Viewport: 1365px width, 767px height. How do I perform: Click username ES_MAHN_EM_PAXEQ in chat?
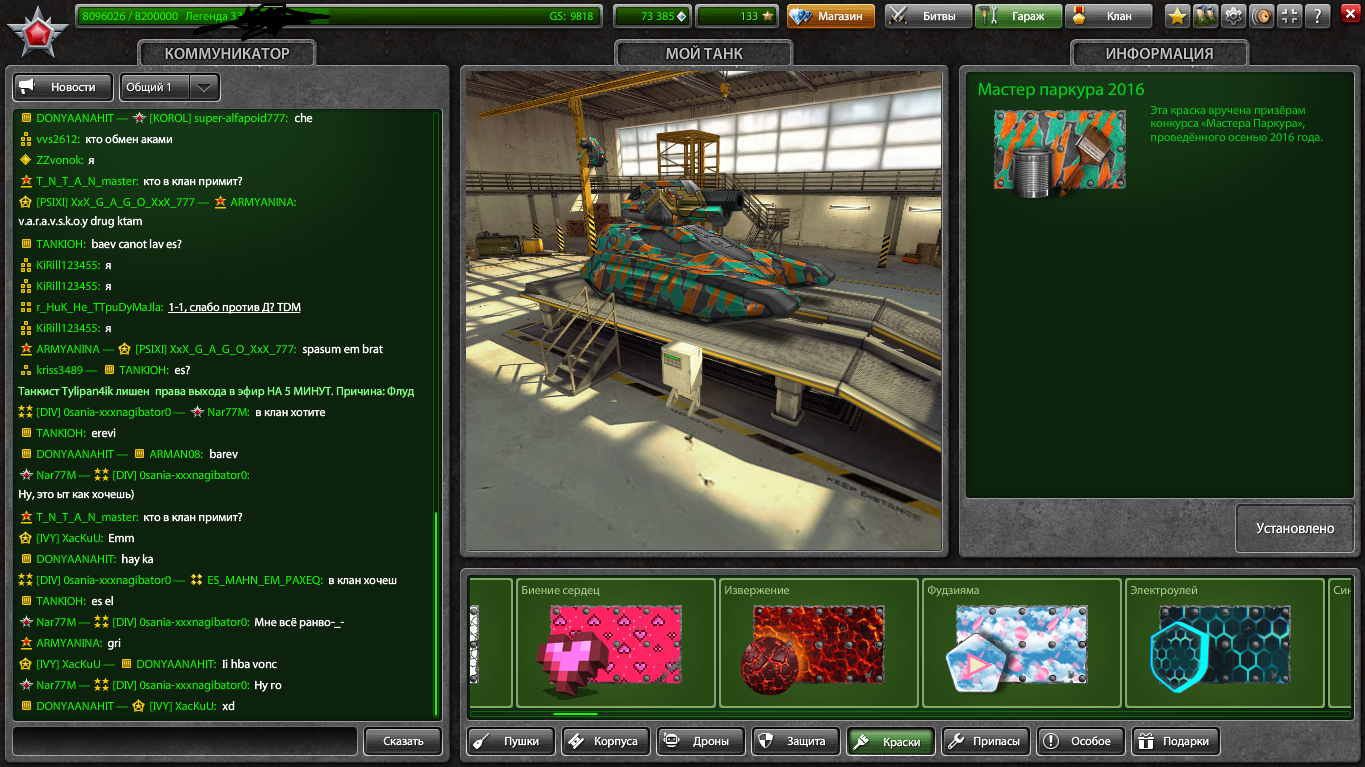[264, 580]
